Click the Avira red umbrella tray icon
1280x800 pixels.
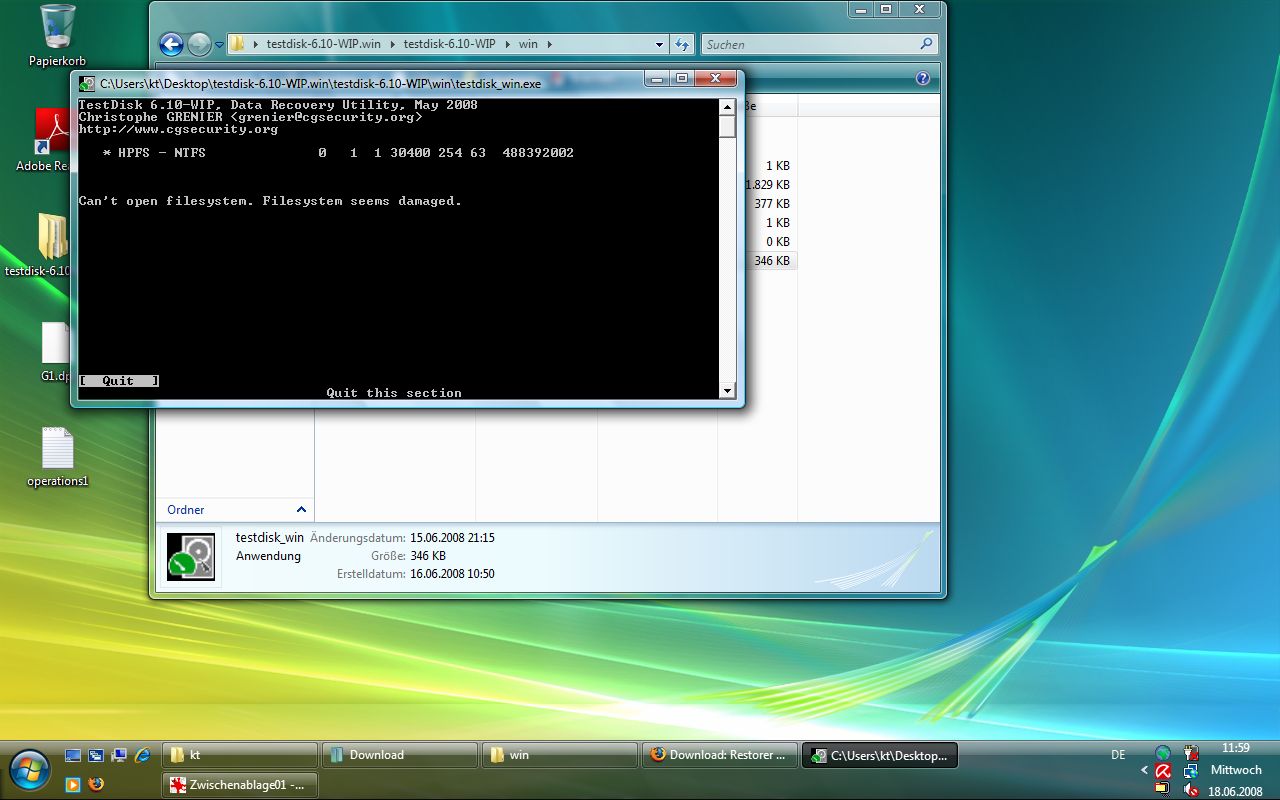point(1163,771)
